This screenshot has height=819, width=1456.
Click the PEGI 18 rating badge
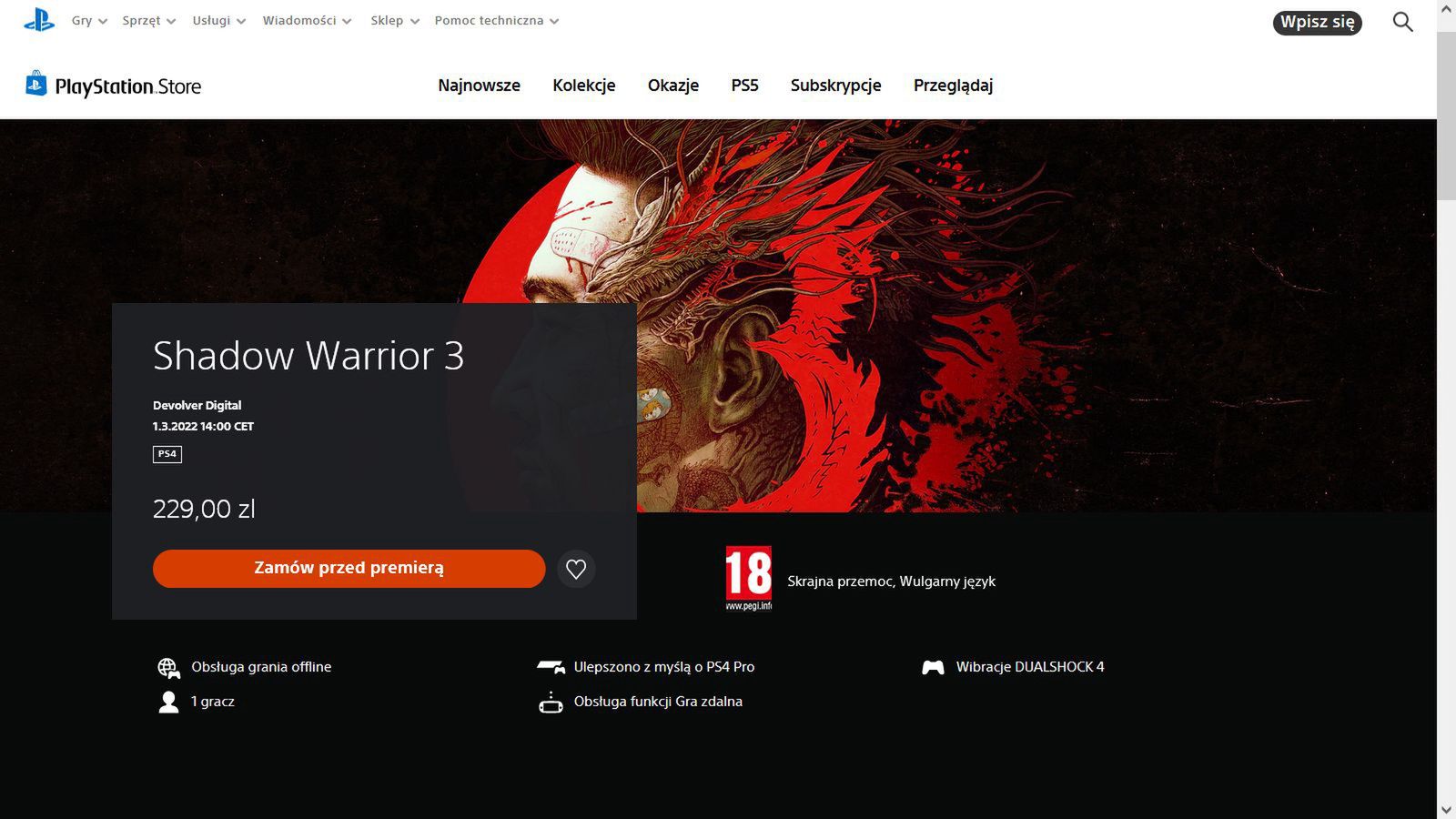click(x=748, y=579)
